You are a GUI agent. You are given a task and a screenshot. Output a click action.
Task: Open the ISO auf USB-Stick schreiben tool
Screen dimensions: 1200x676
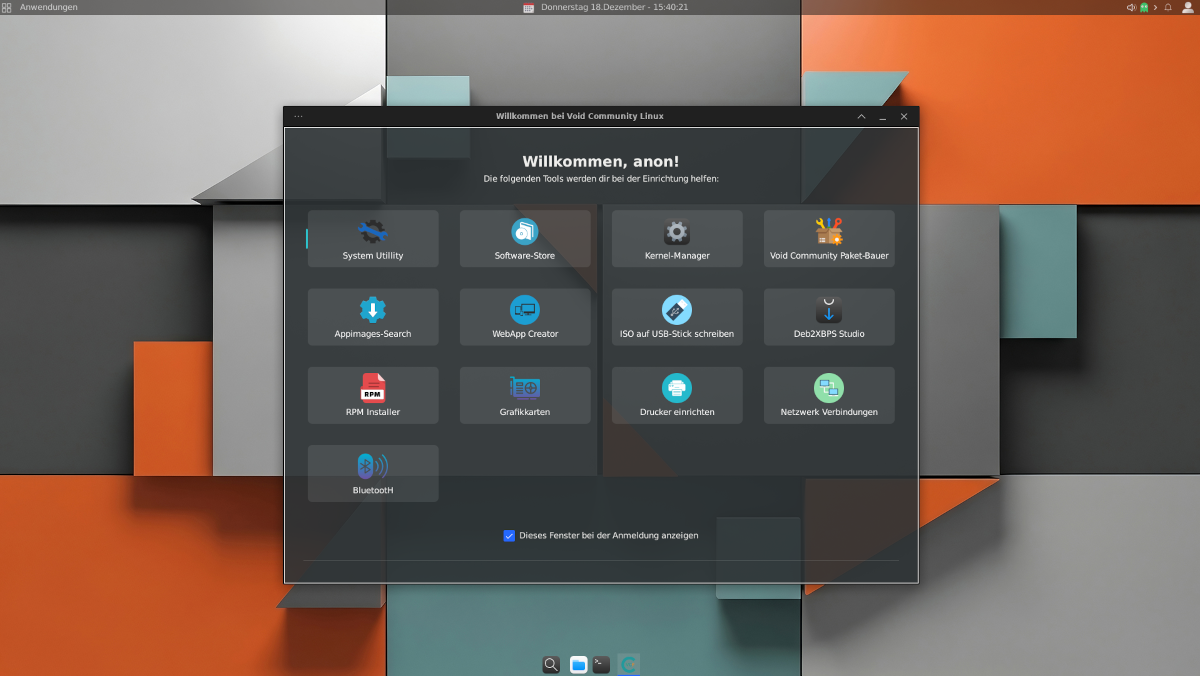point(677,317)
